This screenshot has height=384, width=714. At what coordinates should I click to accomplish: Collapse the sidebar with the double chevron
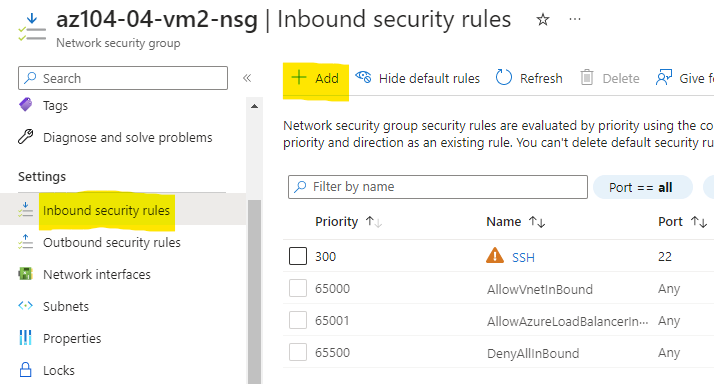pos(247,78)
